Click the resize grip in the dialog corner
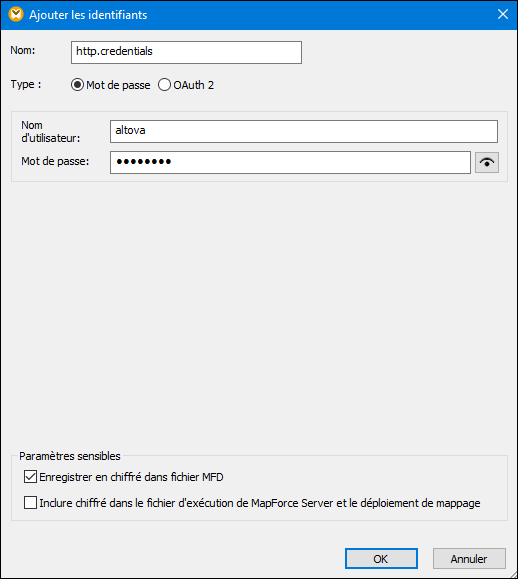 coord(512,573)
